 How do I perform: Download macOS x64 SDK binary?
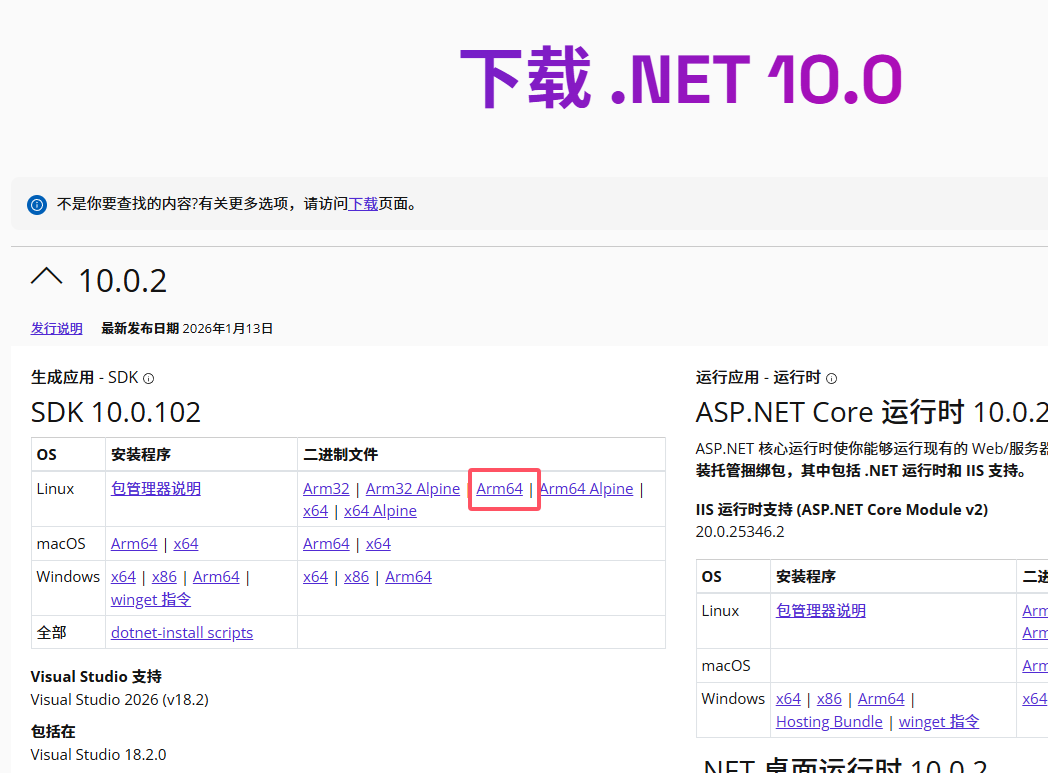click(x=378, y=543)
